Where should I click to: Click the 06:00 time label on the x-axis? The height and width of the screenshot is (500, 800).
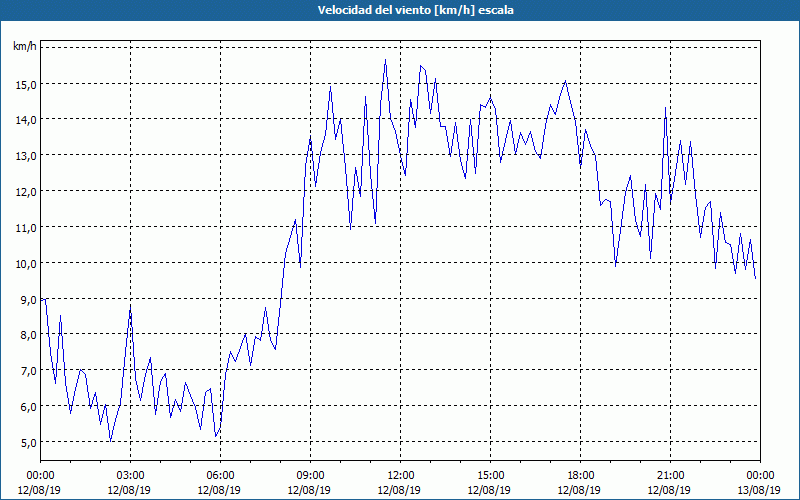click(219, 476)
